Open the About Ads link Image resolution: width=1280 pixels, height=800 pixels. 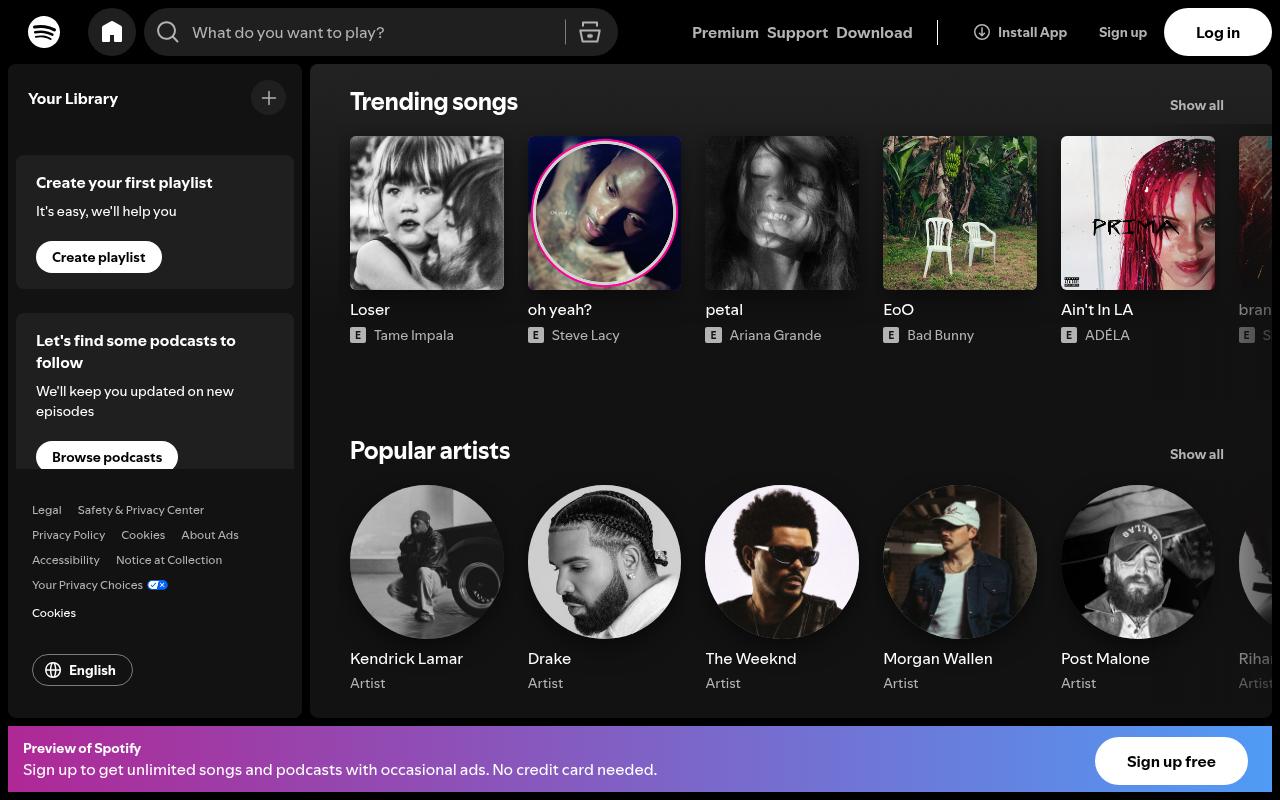(210, 535)
